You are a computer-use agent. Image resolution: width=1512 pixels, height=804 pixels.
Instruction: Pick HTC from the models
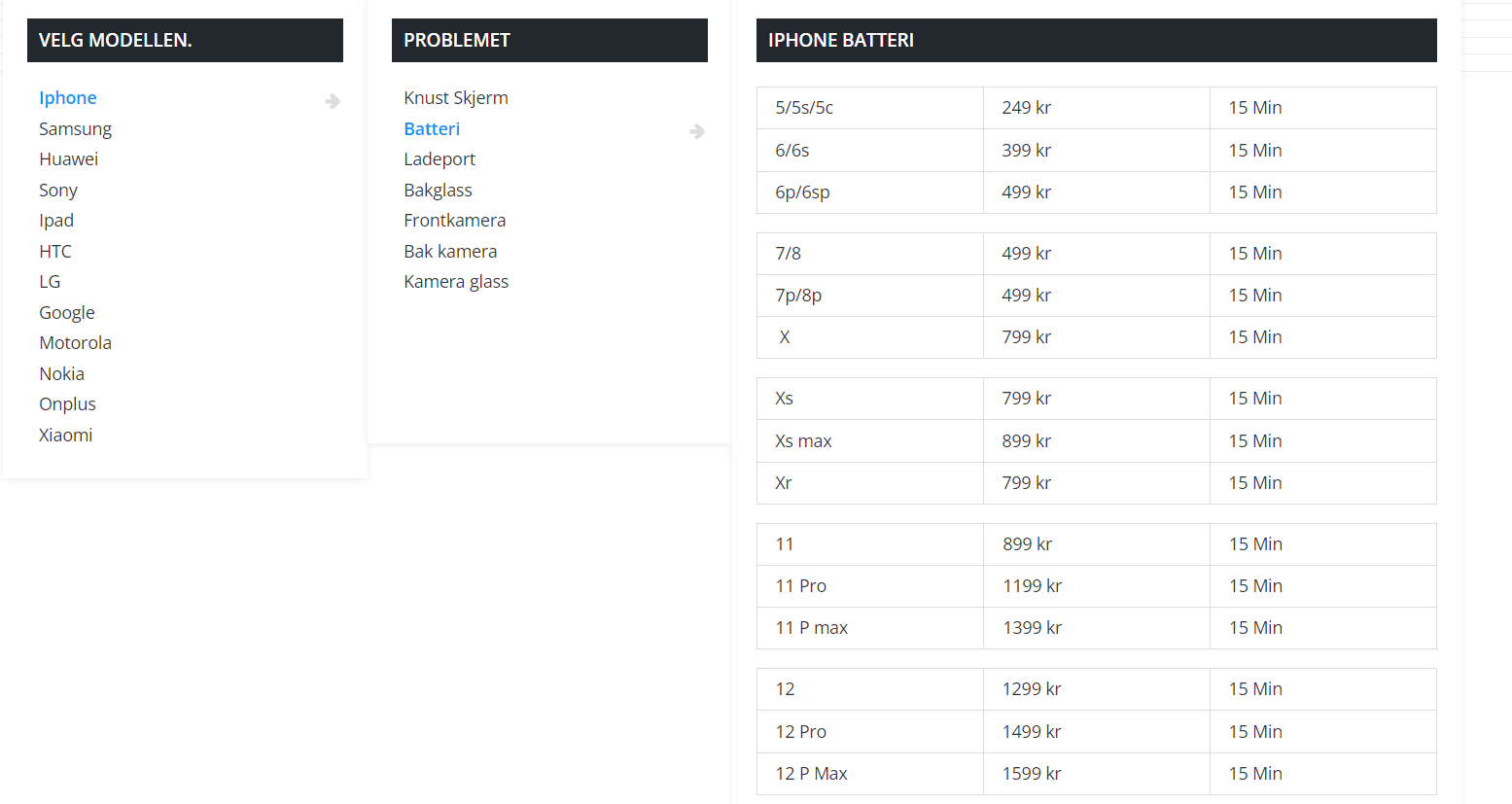click(x=55, y=252)
